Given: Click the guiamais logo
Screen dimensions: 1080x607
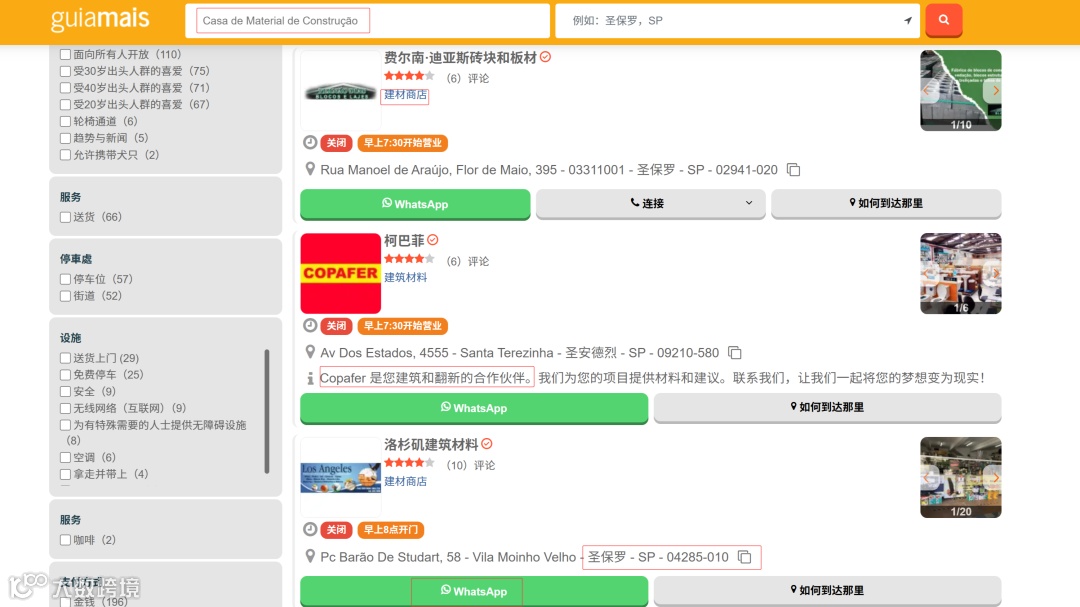Looking at the screenshot, I should 99,19.
